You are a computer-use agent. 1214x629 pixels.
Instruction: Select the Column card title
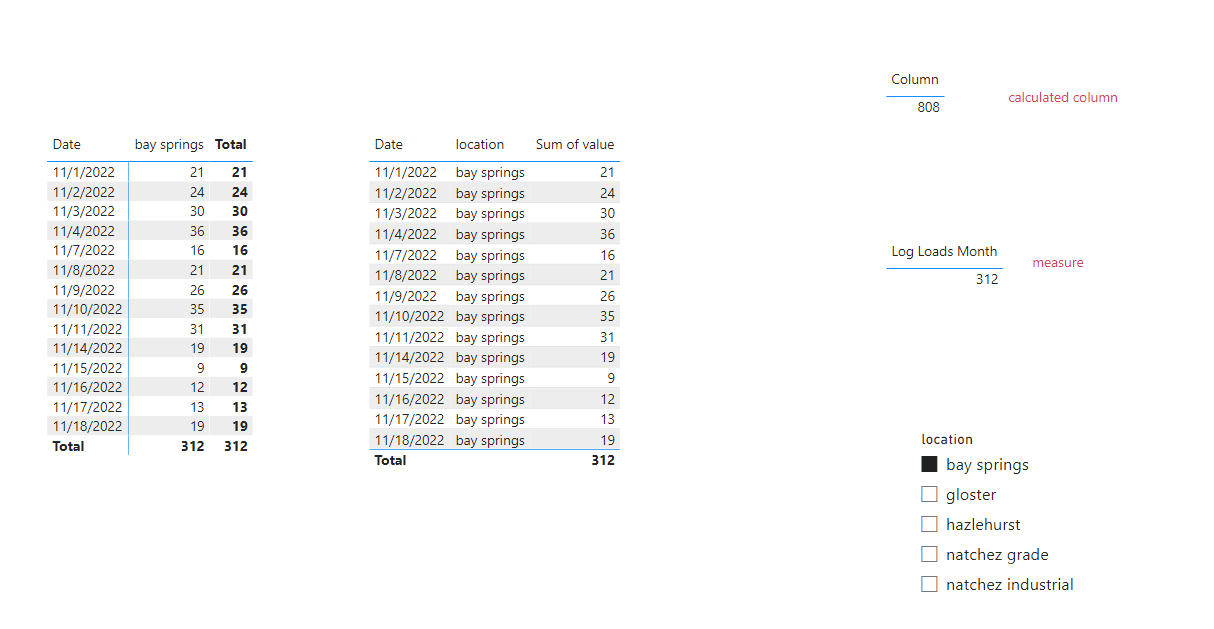[915, 79]
